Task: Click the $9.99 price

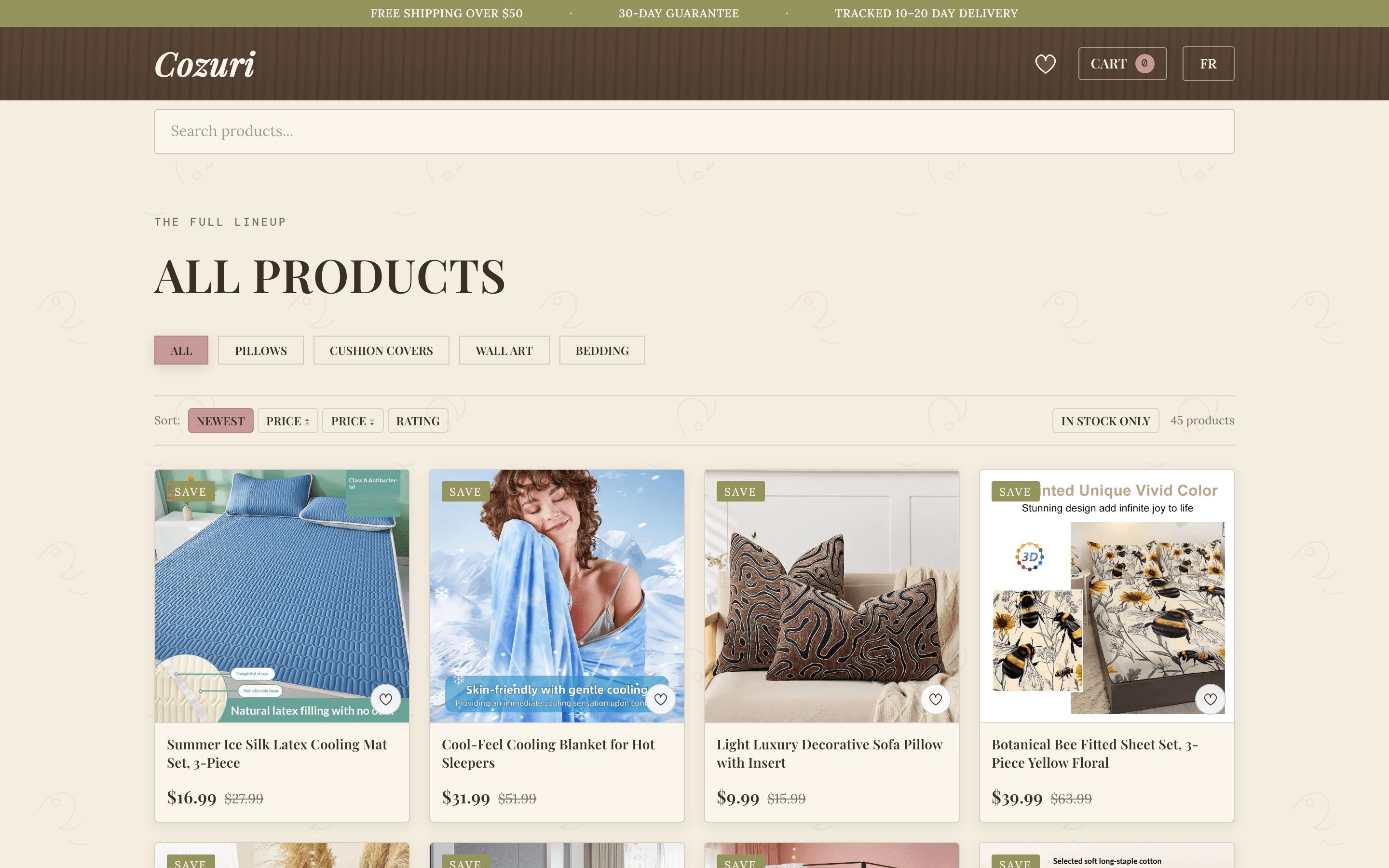Action: (738, 798)
